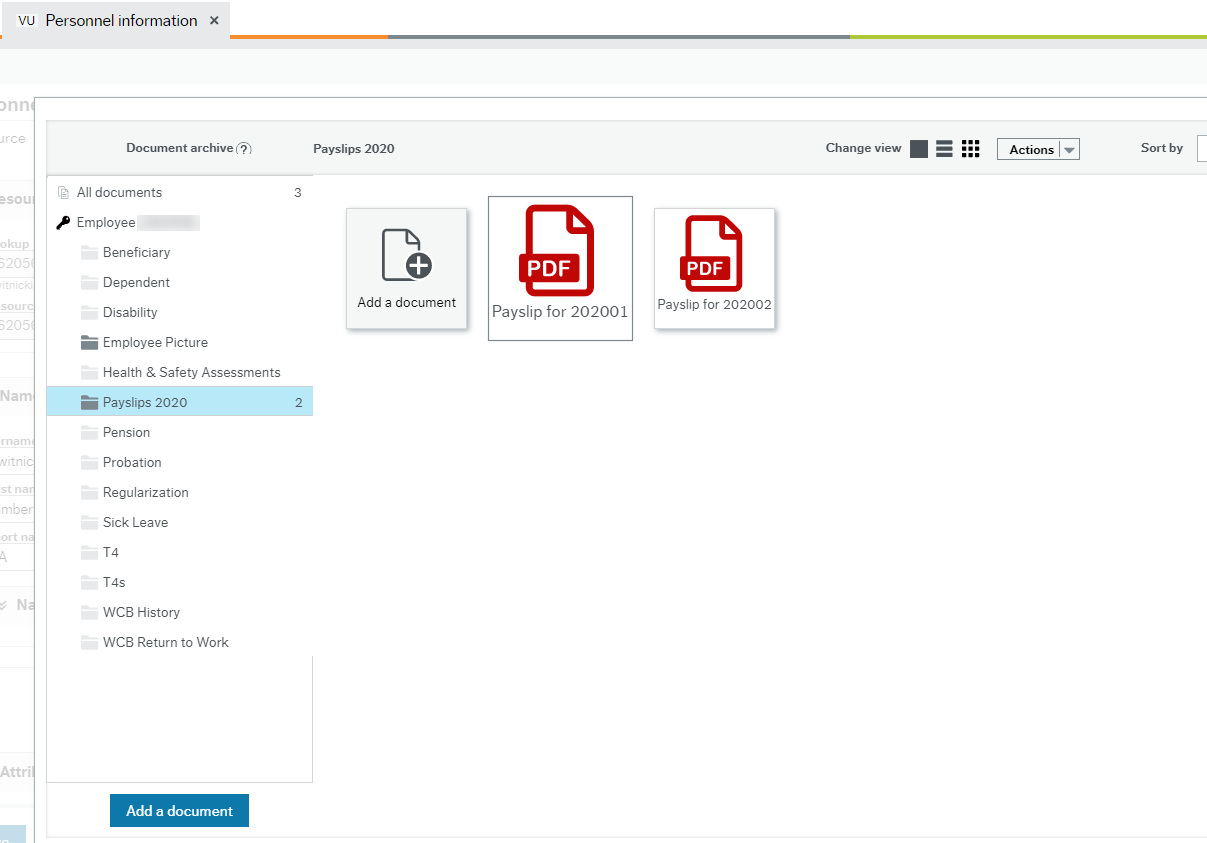This screenshot has height=843, width=1207.
Task: Click the Add a document tile
Action: pos(406,267)
